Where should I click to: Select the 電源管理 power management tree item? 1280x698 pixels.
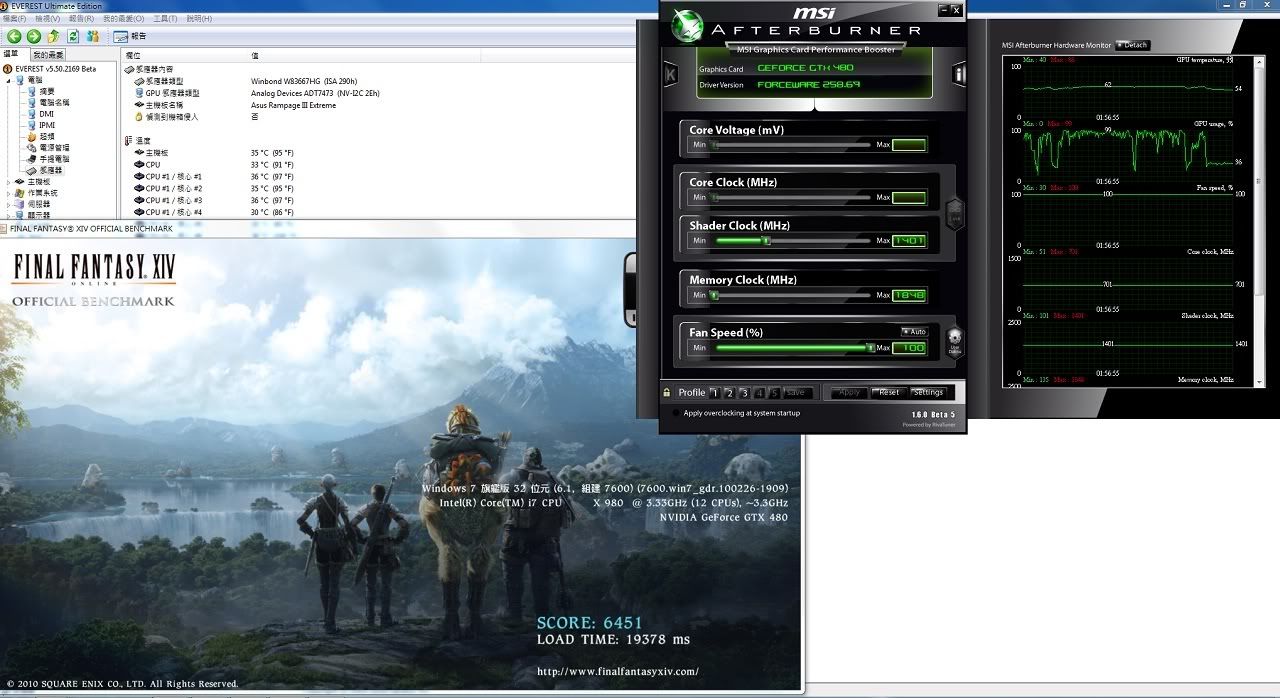pos(48,148)
